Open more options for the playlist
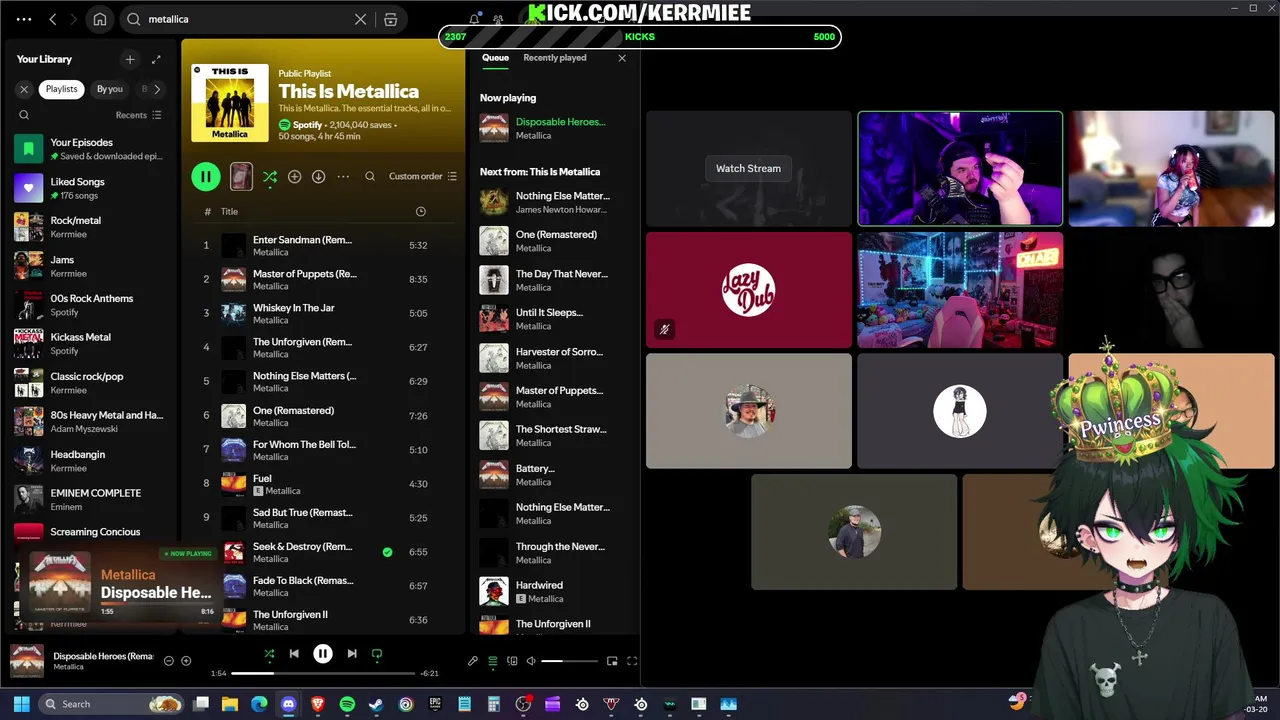The width and height of the screenshot is (1280, 720). [x=343, y=177]
